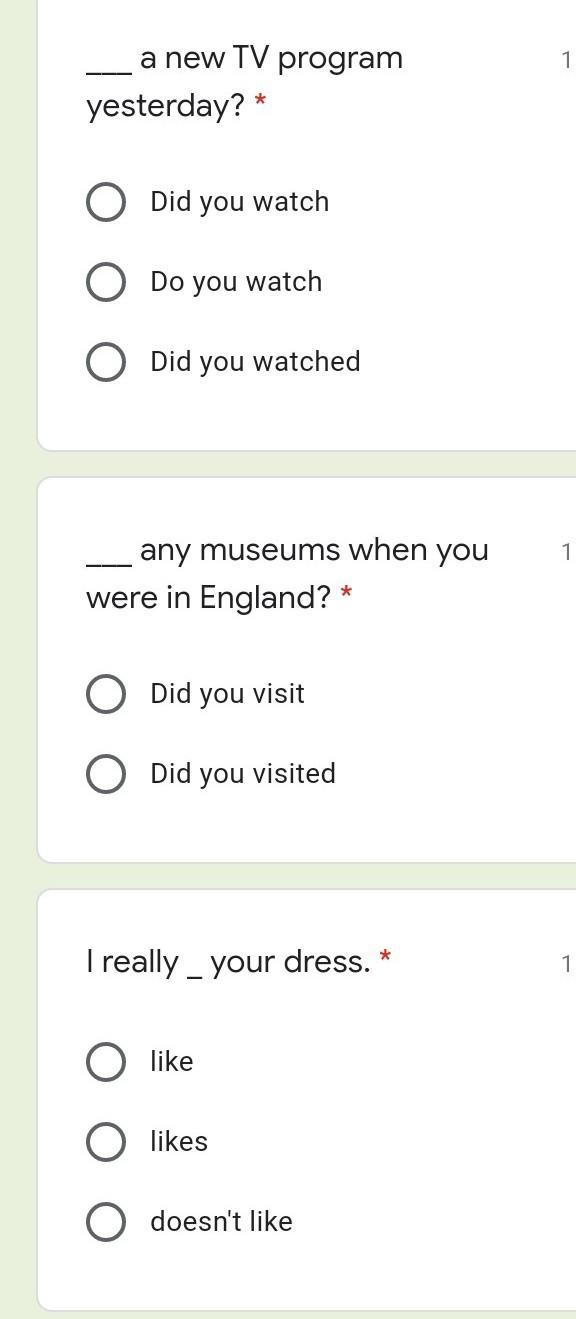Viewport: 576px width, 1319px height.
Task: Tap the 'Did you watched' answer label
Action: pyautogui.click(x=255, y=362)
